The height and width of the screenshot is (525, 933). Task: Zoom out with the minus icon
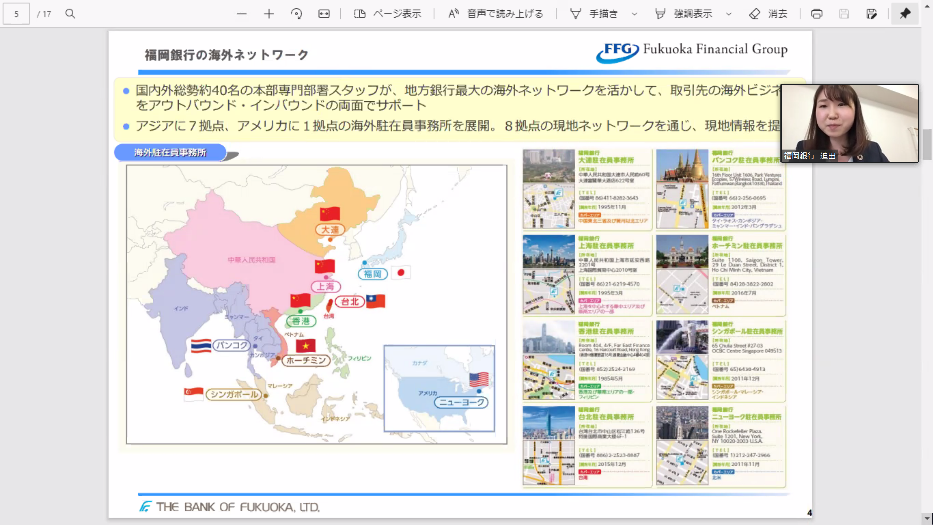(x=242, y=13)
